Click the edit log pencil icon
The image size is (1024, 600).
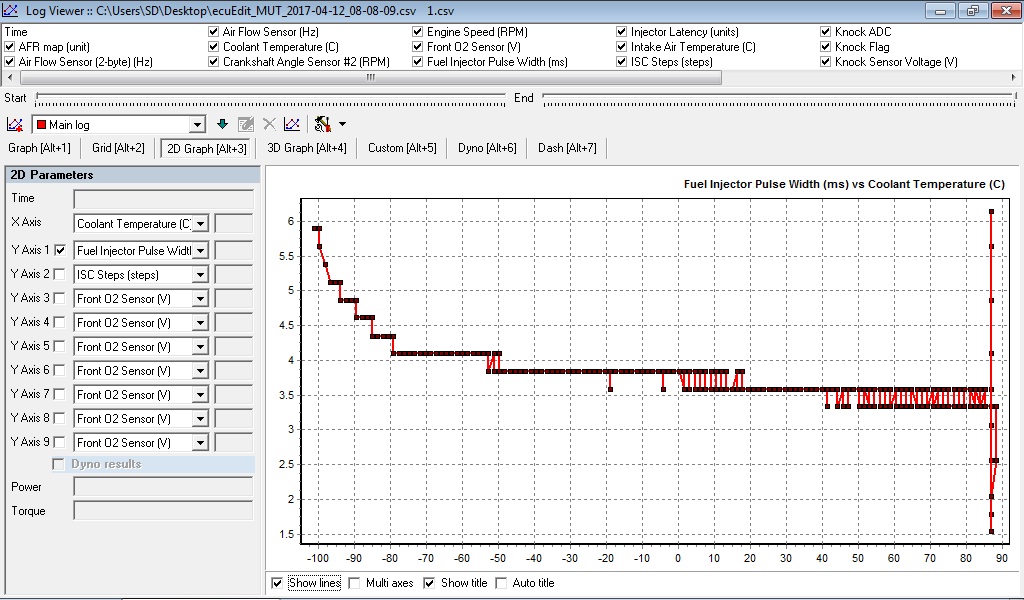[246, 124]
